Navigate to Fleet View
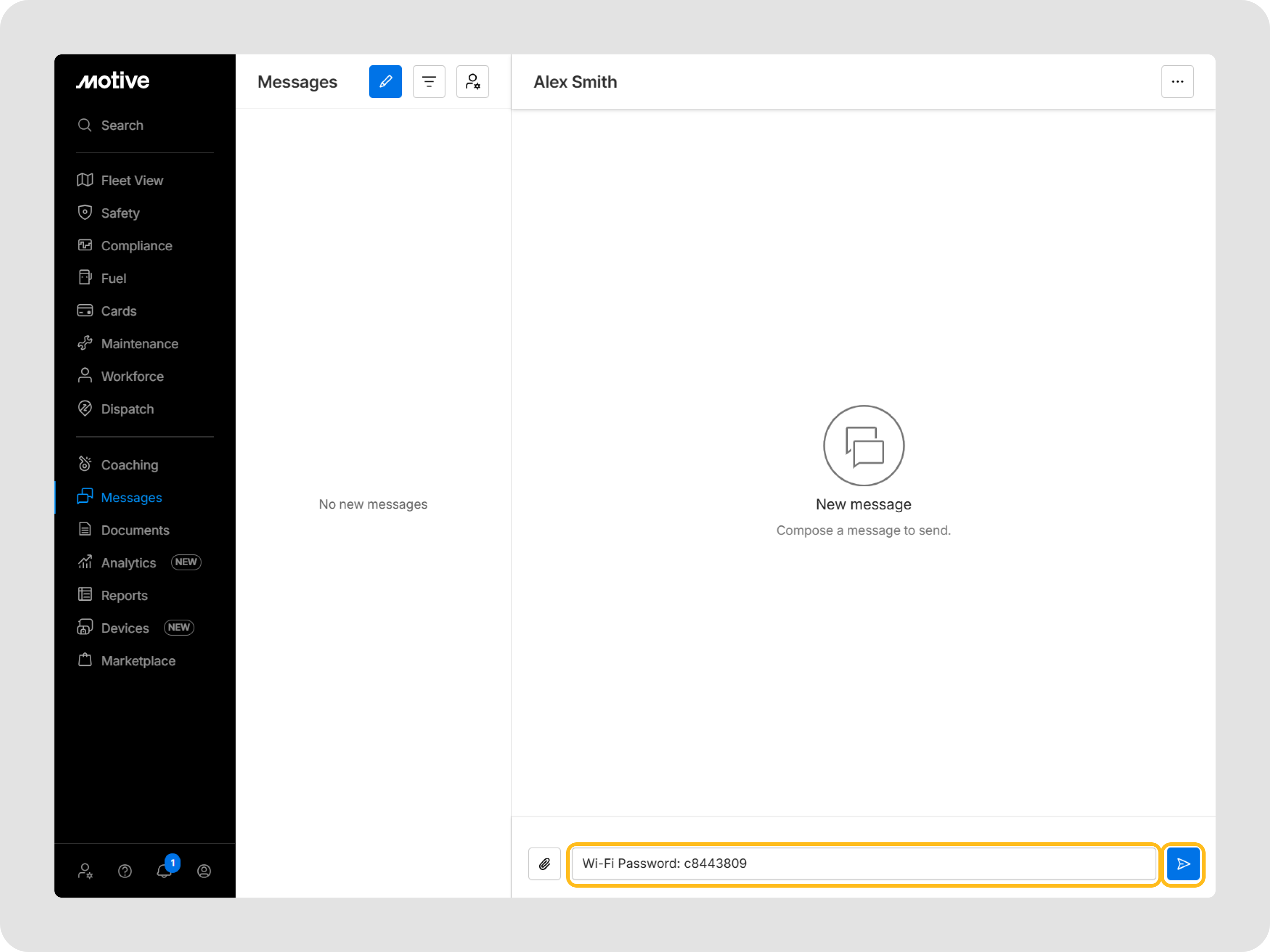 click(x=132, y=180)
